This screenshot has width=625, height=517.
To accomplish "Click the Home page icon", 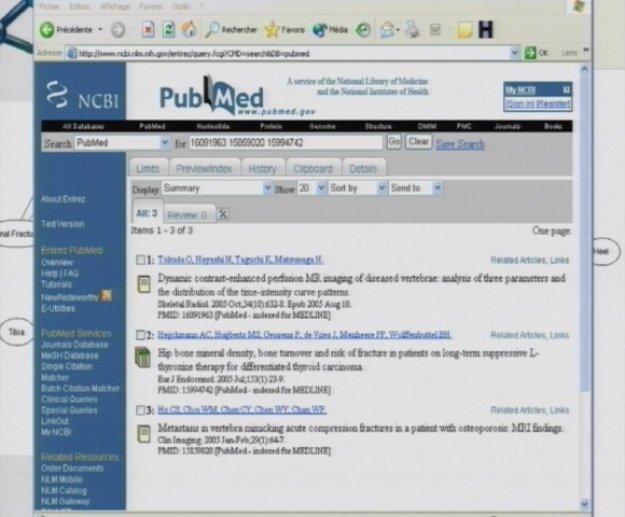I will (x=189, y=29).
